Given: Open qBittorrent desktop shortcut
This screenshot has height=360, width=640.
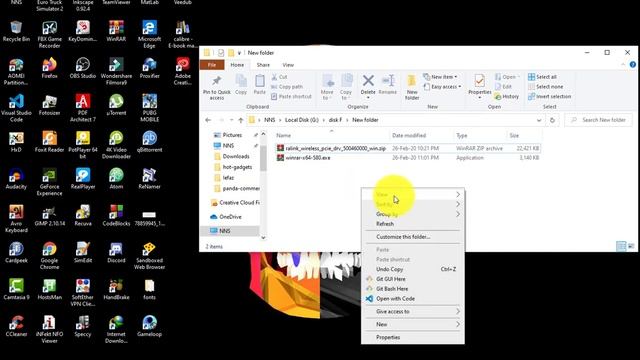Looking at the screenshot, I should 149,142.
